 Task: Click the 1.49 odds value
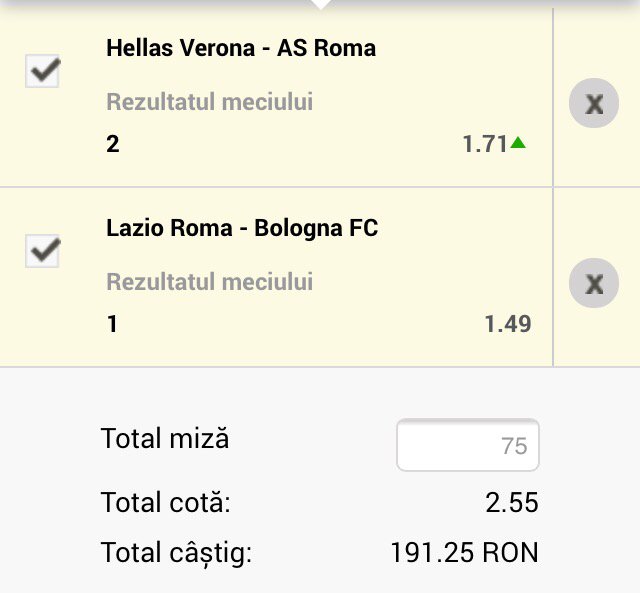point(508,324)
